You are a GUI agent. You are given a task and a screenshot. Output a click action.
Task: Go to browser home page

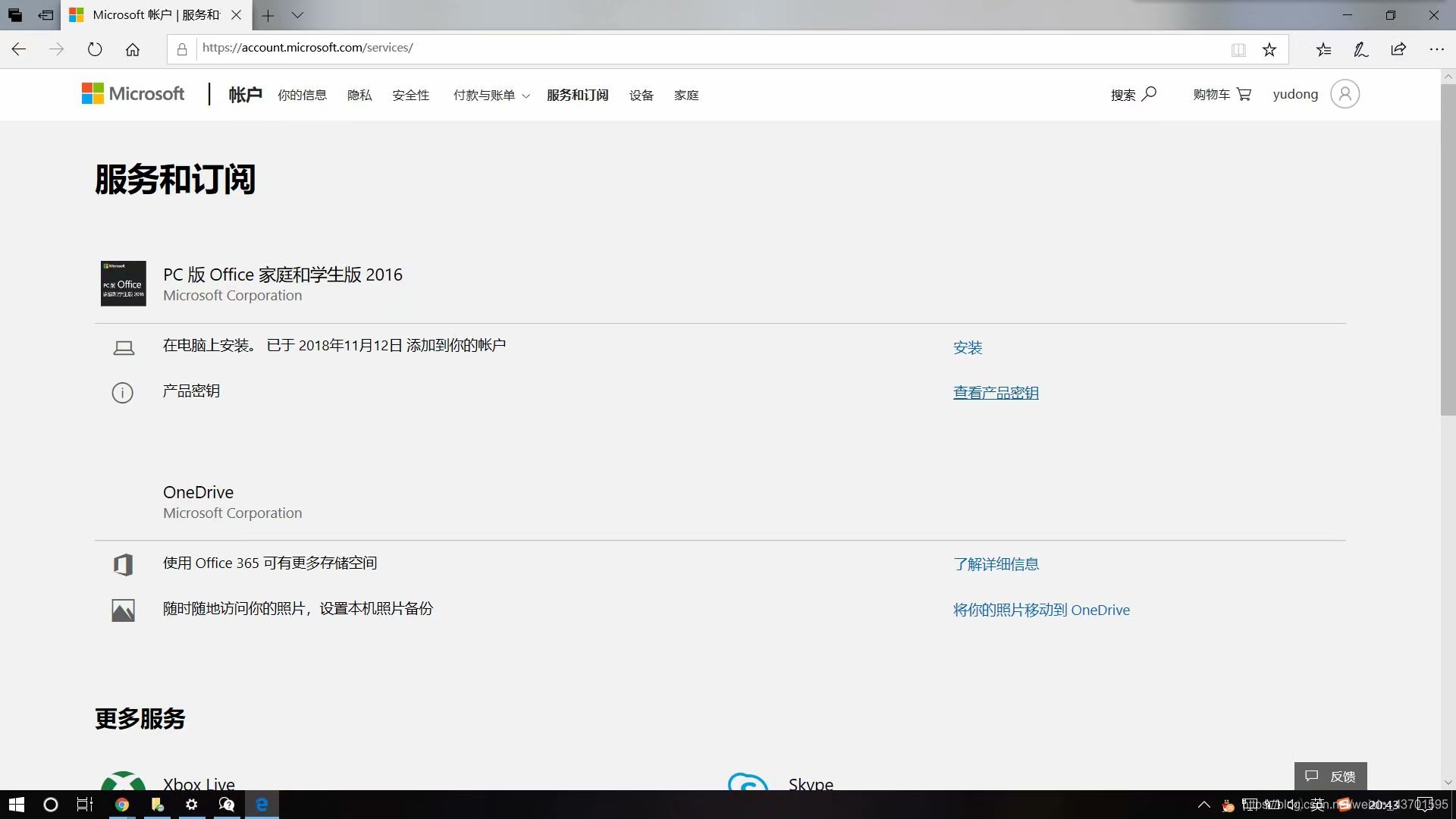pos(133,49)
